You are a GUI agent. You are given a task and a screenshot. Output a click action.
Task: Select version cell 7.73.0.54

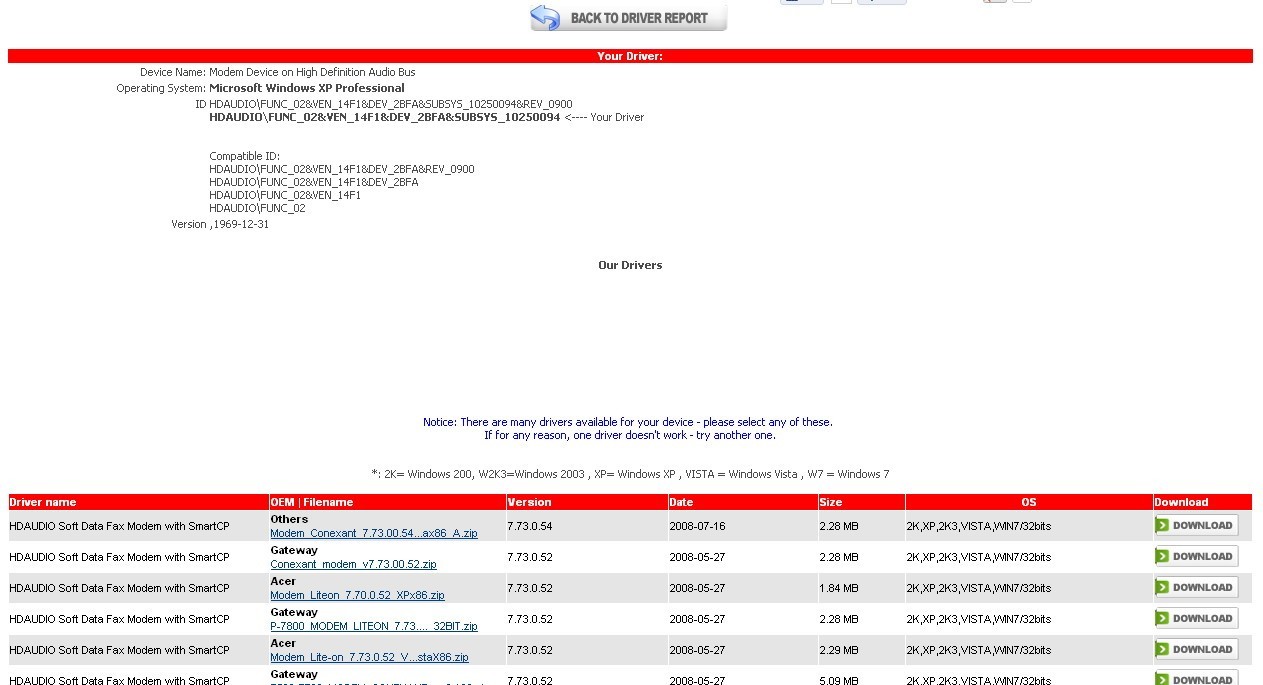pos(530,526)
